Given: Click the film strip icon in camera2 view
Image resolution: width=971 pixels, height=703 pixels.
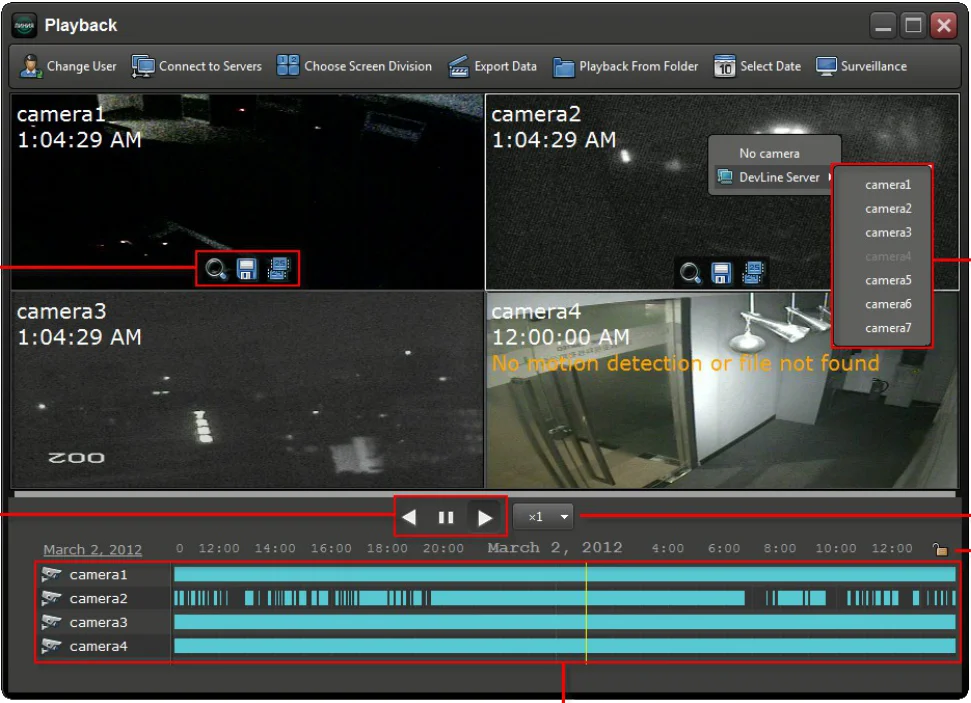Looking at the screenshot, I should tap(753, 273).
